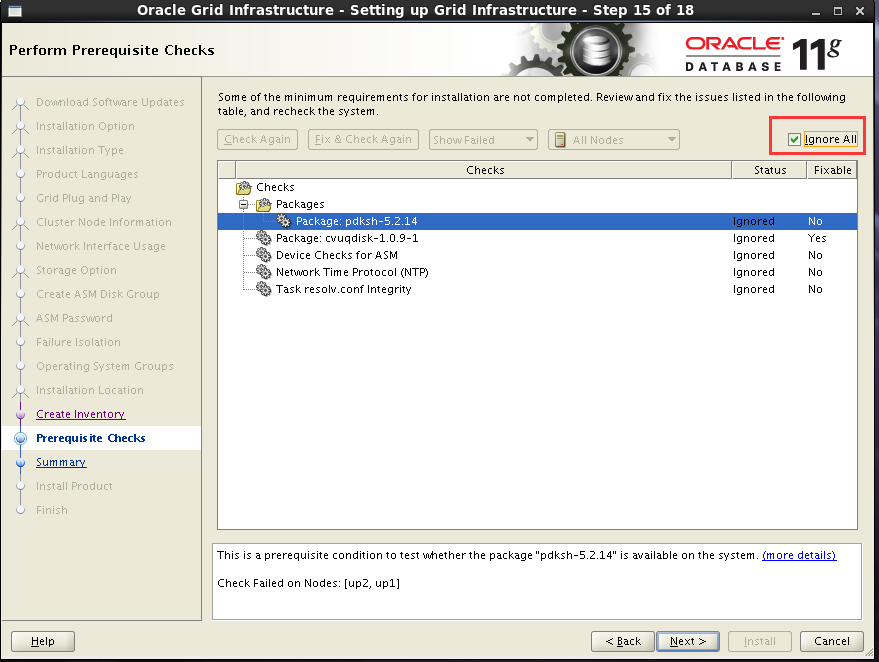Click the Fixable column header

point(832,170)
